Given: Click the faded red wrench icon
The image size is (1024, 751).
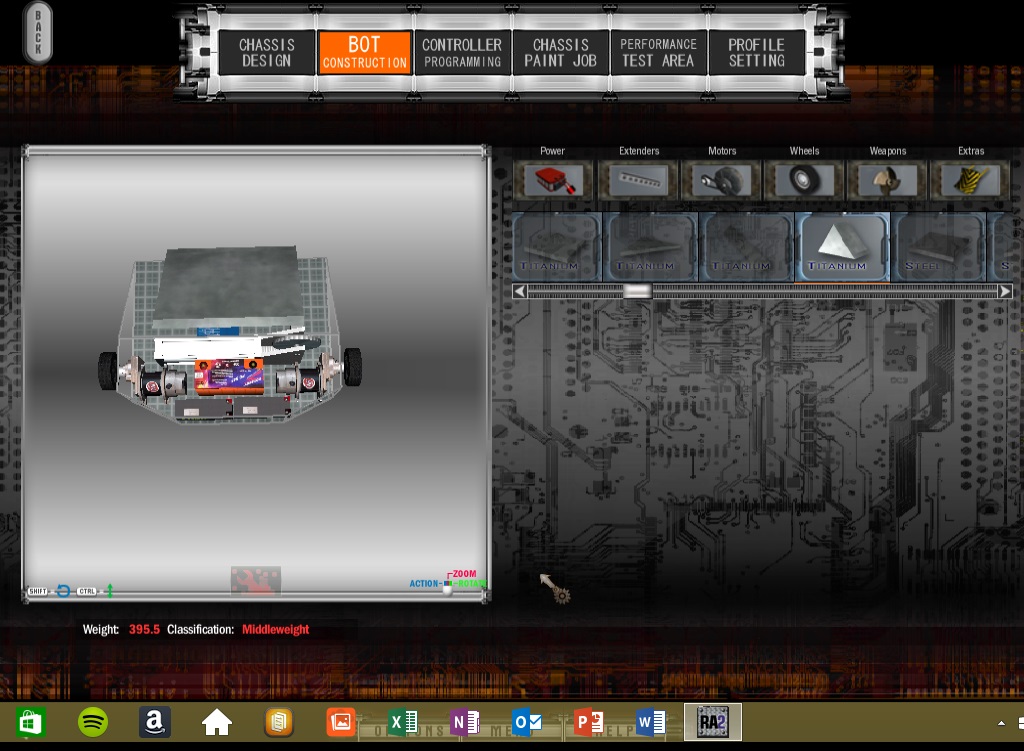Looking at the screenshot, I should [255, 581].
